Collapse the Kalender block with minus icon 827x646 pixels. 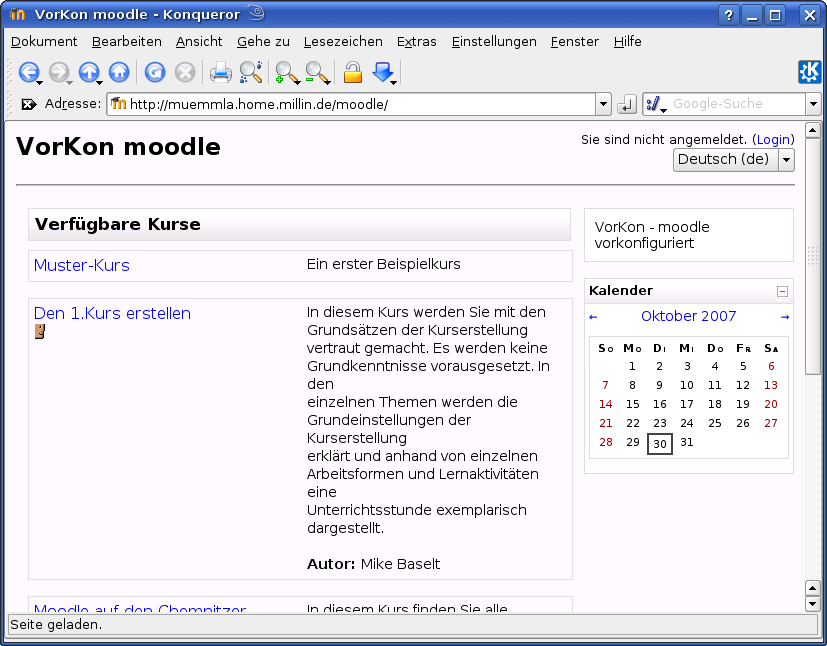tap(782, 292)
